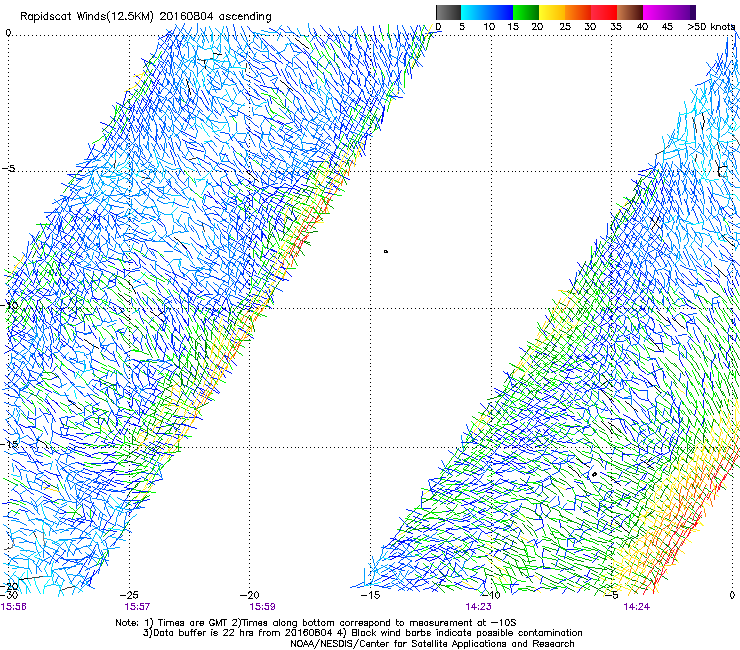Click the '0' latitude label beside the title
Image resolution: width=740 pixels, height=650 pixels.
coord(8,33)
